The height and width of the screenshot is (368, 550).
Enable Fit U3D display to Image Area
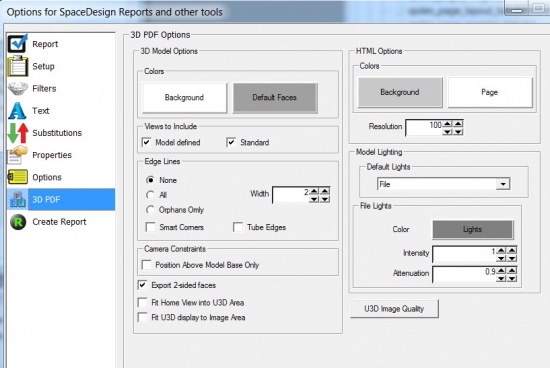(142, 317)
